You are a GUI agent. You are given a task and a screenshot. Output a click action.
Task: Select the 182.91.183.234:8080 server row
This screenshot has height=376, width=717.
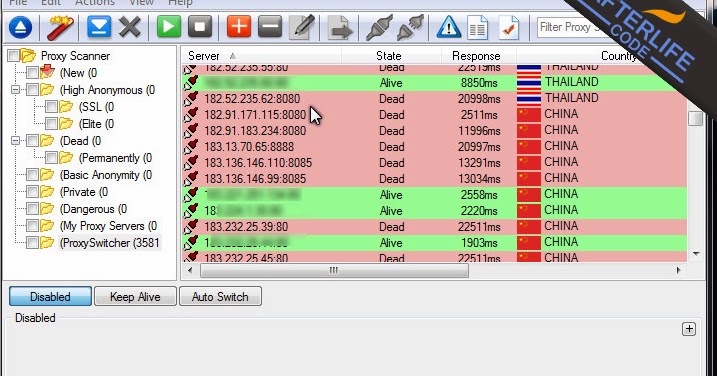pos(434,131)
